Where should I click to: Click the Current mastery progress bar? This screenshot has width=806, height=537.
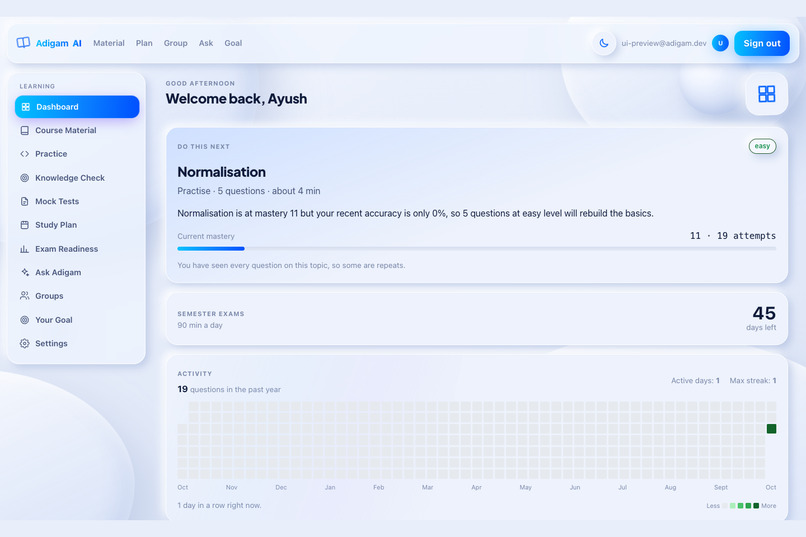point(477,249)
